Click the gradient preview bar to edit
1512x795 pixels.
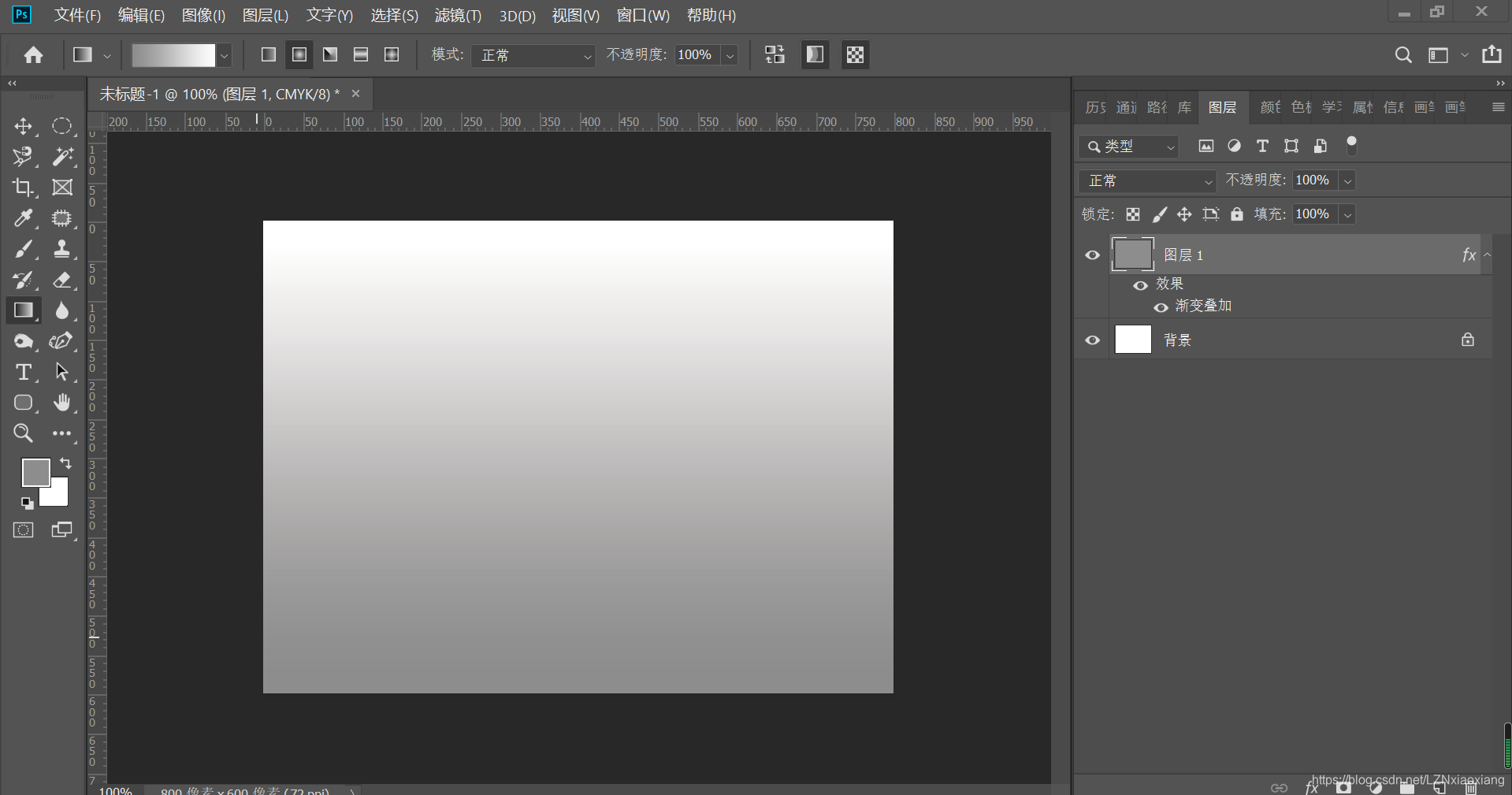[173, 55]
